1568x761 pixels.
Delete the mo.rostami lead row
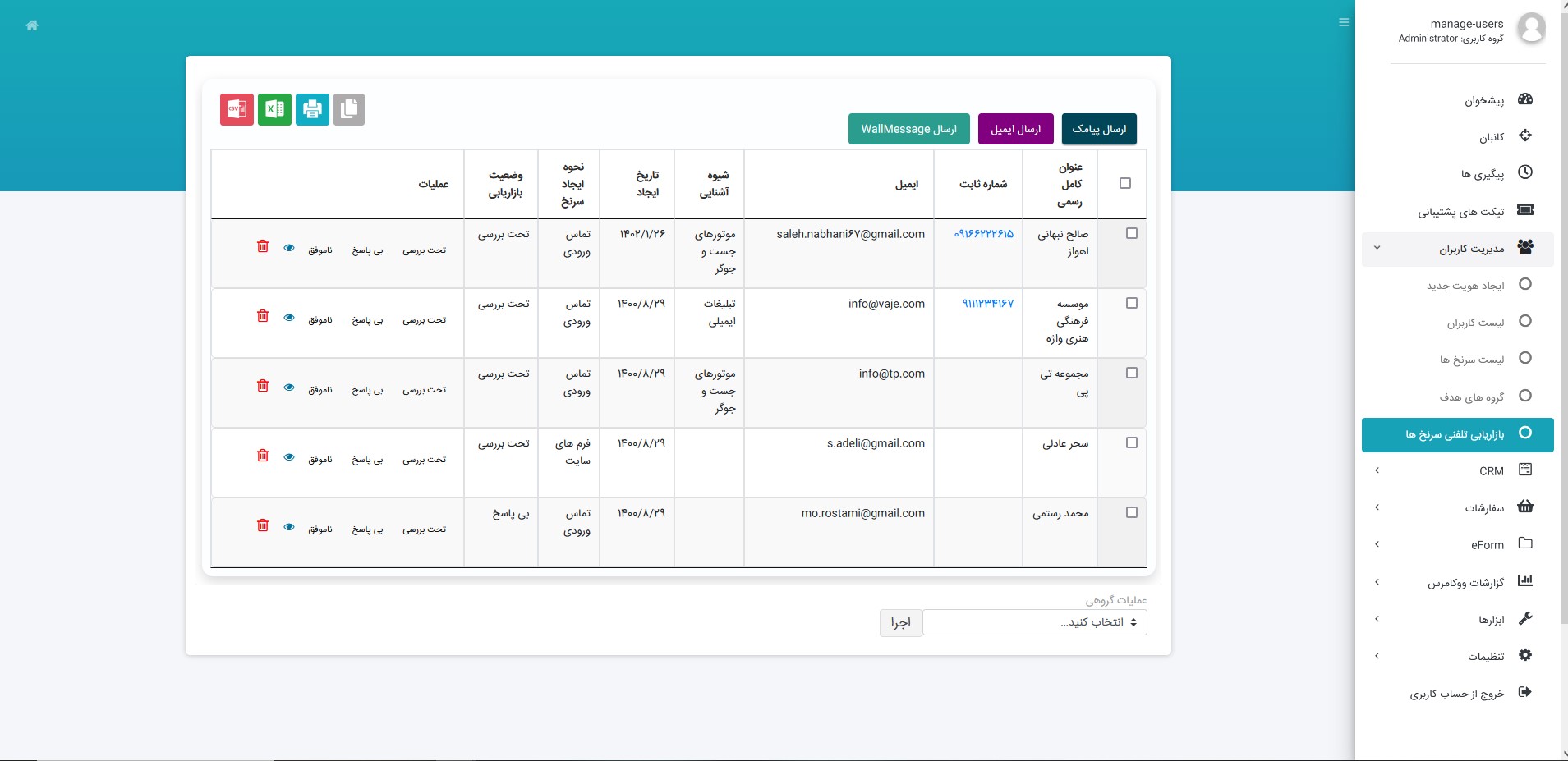click(x=263, y=525)
